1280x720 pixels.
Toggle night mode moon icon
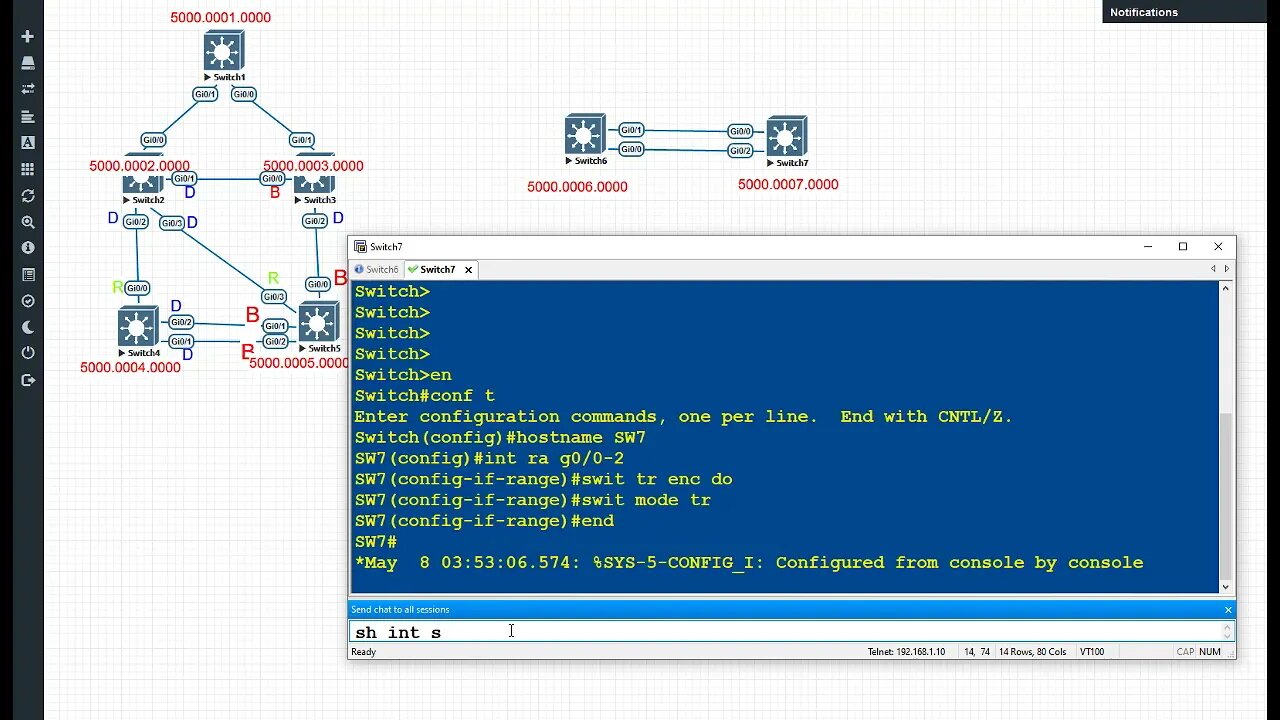pyautogui.click(x=28, y=327)
